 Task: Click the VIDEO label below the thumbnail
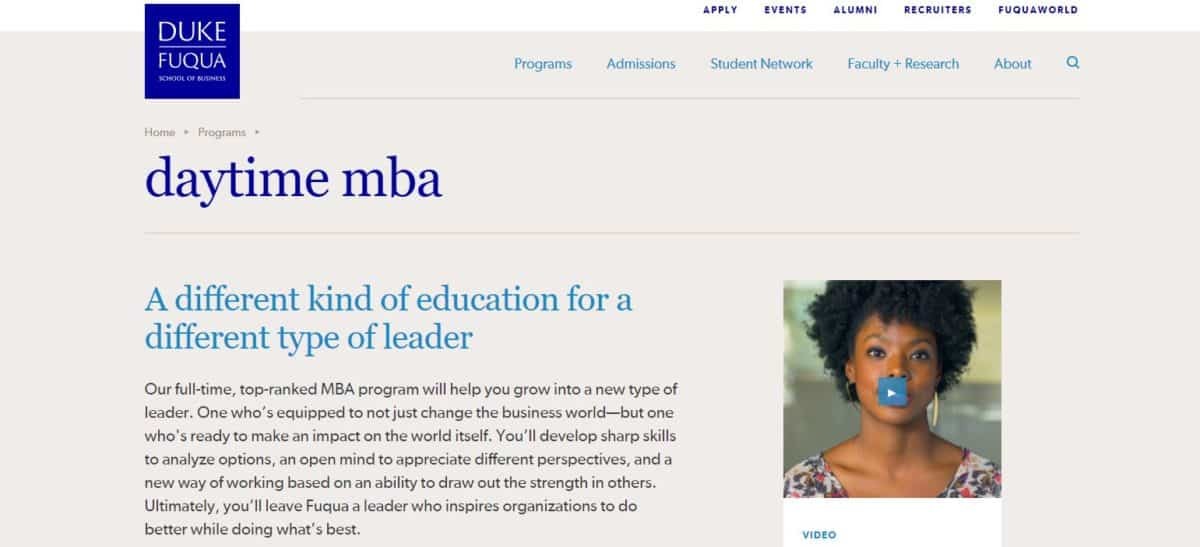pyautogui.click(x=819, y=535)
